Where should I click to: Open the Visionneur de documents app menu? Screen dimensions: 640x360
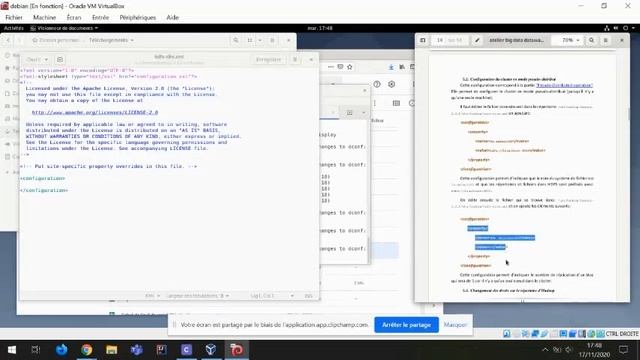[64, 28]
